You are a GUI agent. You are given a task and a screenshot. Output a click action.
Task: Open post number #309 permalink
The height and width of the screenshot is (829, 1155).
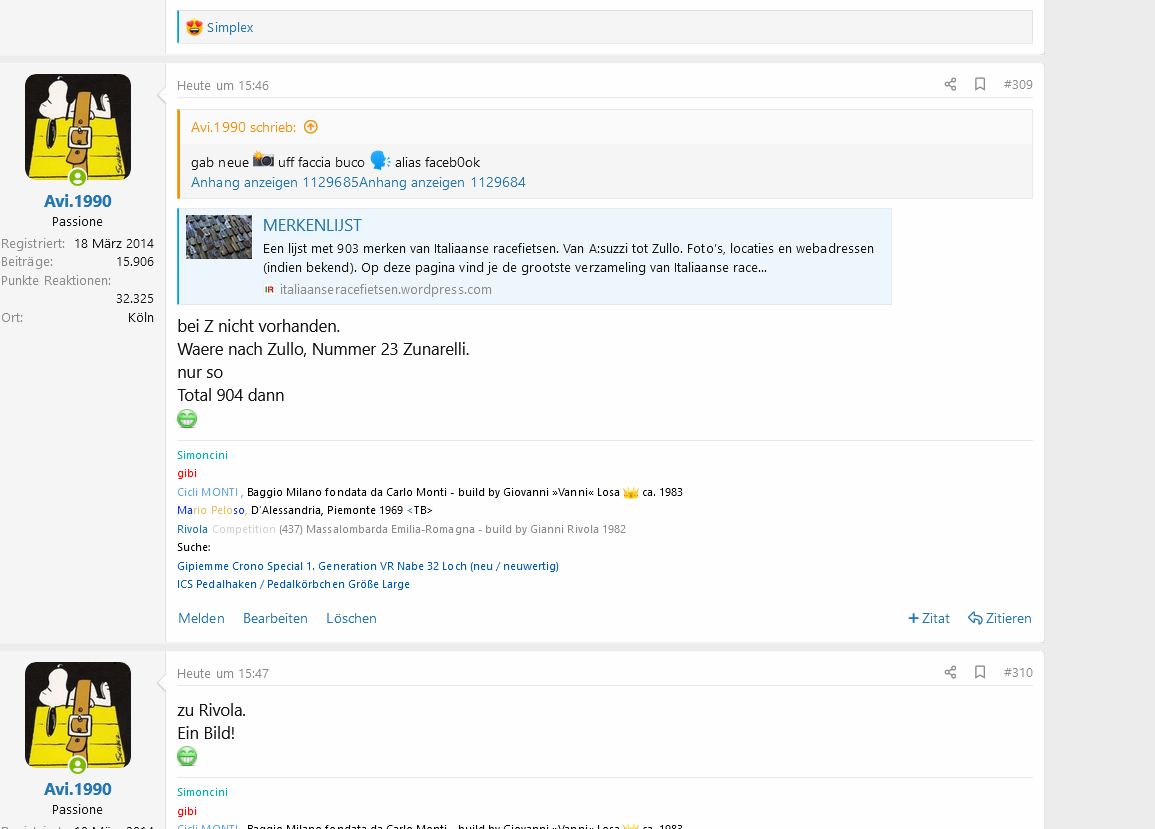coord(1017,85)
